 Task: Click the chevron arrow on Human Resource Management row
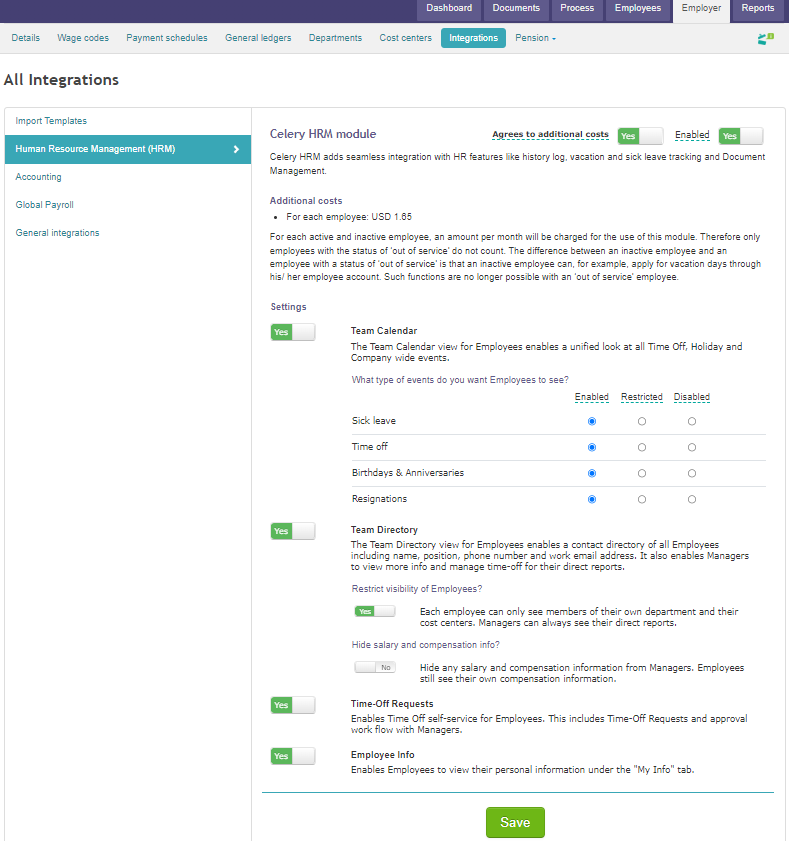pos(236,149)
